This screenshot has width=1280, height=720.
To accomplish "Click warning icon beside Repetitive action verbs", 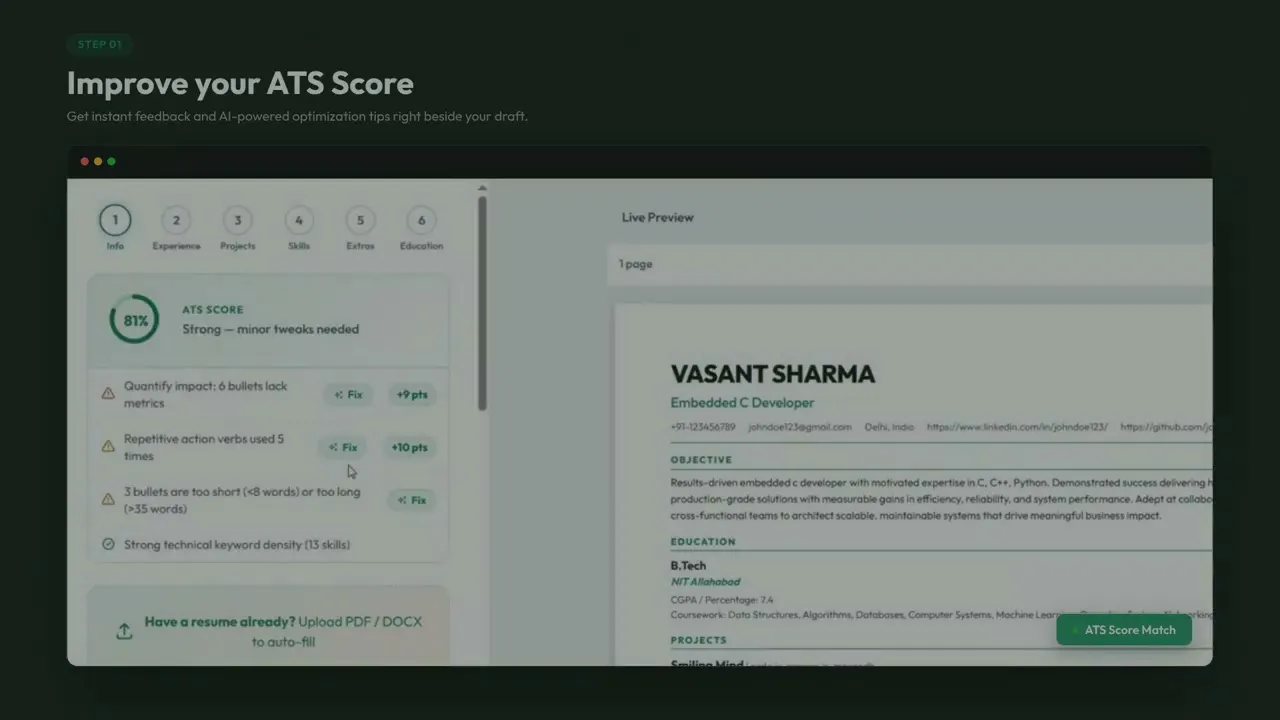I will pos(108,446).
